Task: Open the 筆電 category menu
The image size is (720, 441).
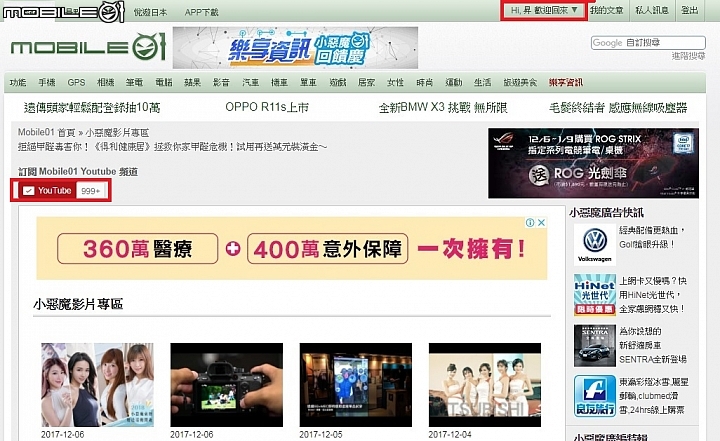Action: click(135, 83)
